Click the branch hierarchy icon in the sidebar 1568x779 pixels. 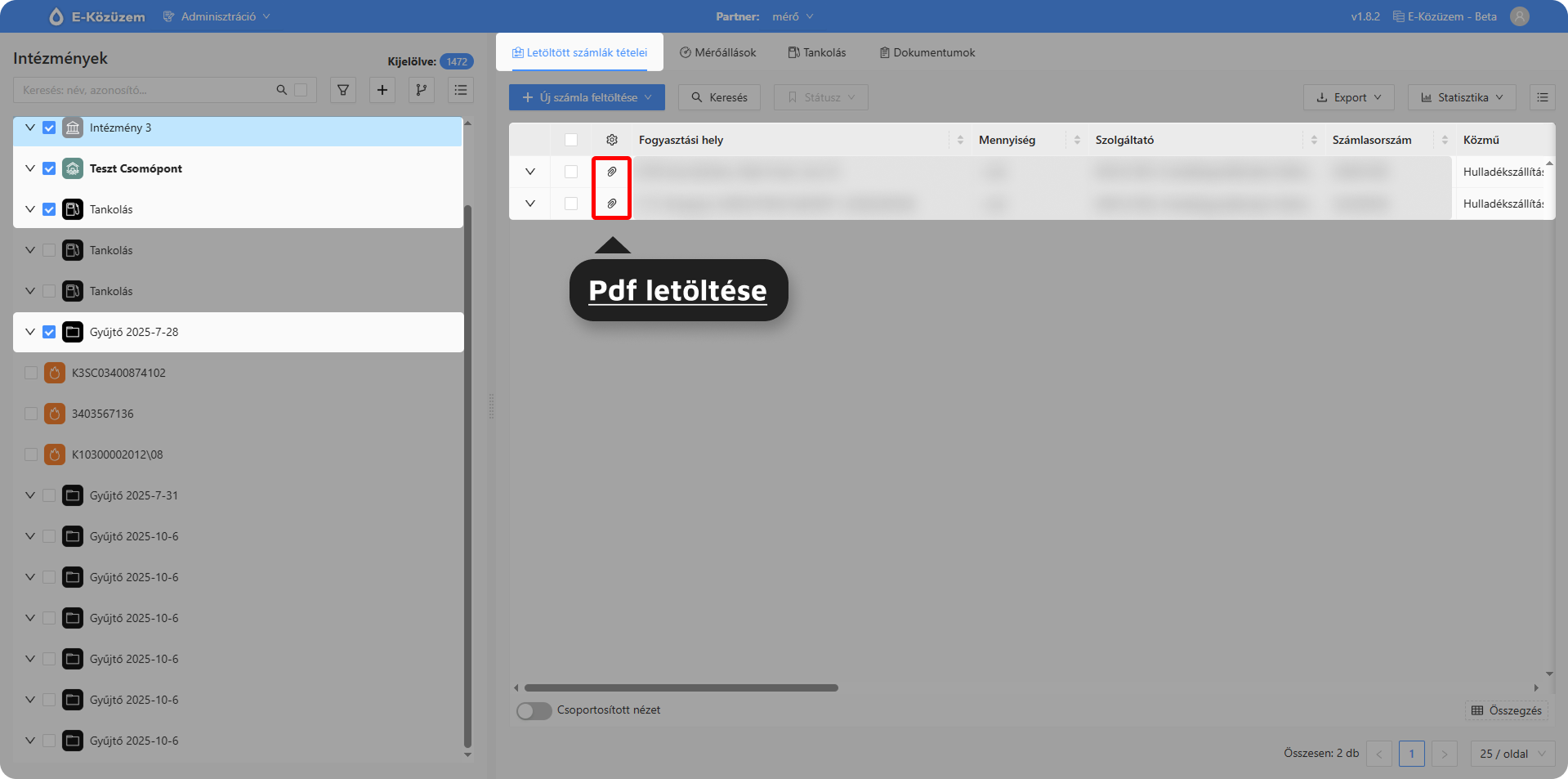pos(421,90)
